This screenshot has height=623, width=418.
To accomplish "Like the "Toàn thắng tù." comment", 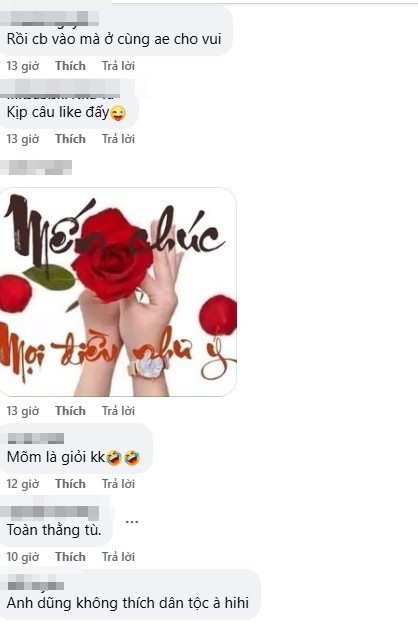I will pos(70,557).
